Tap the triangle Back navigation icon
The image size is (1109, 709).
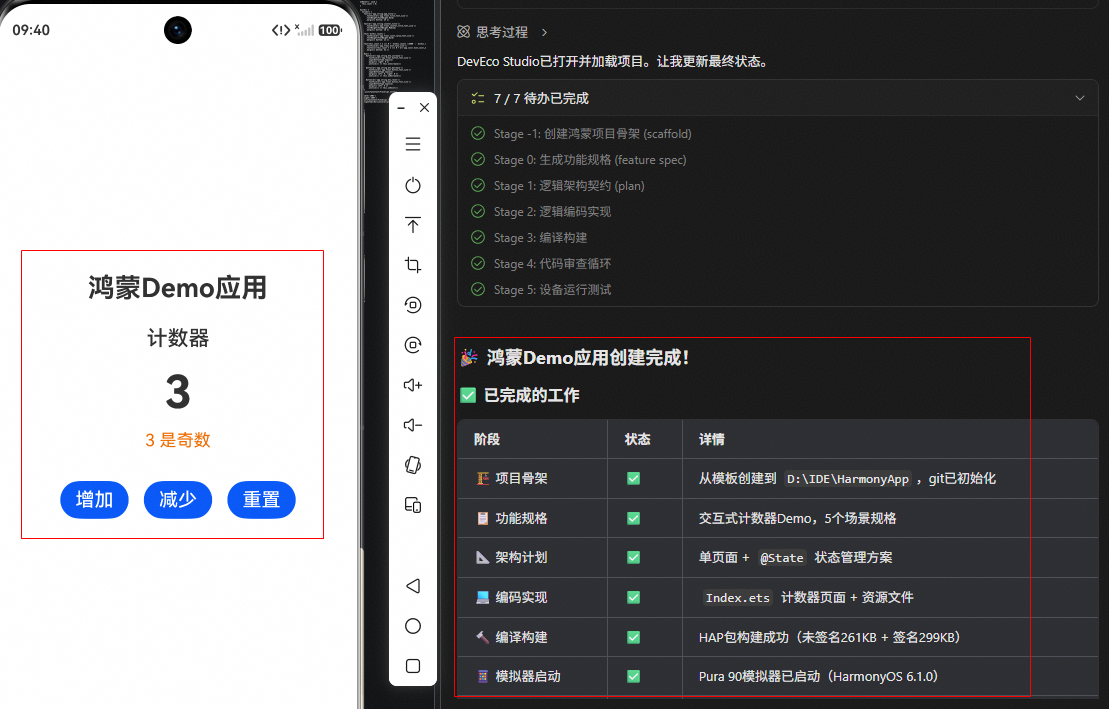[413, 586]
